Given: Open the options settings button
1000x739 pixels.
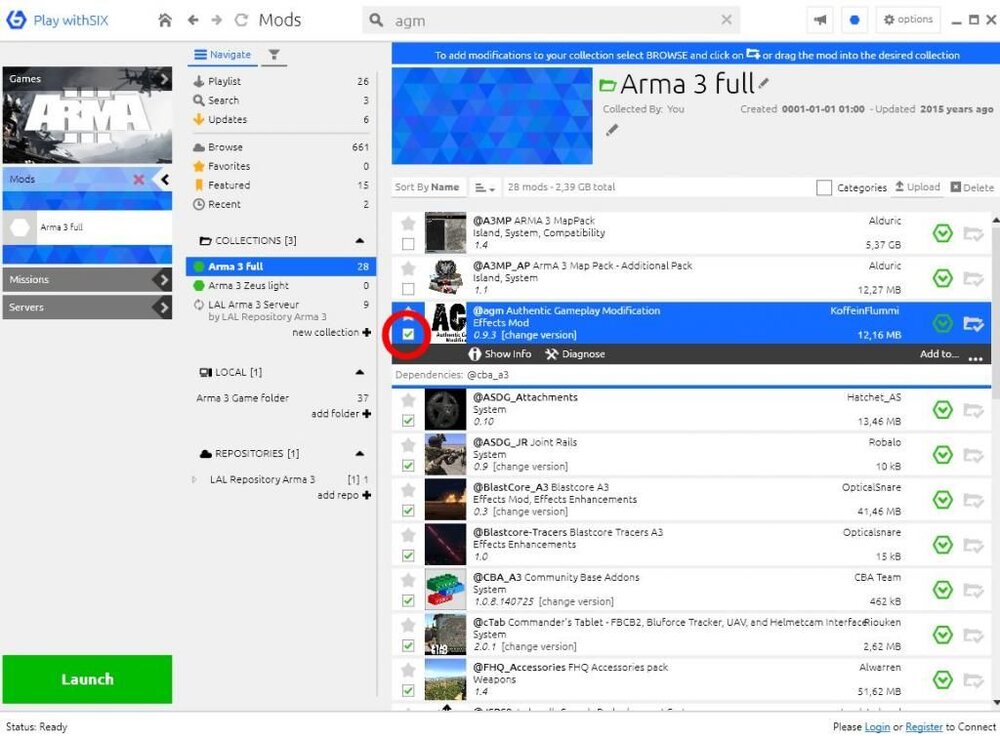Looking at the screenshot, I should tap(908, 20).
